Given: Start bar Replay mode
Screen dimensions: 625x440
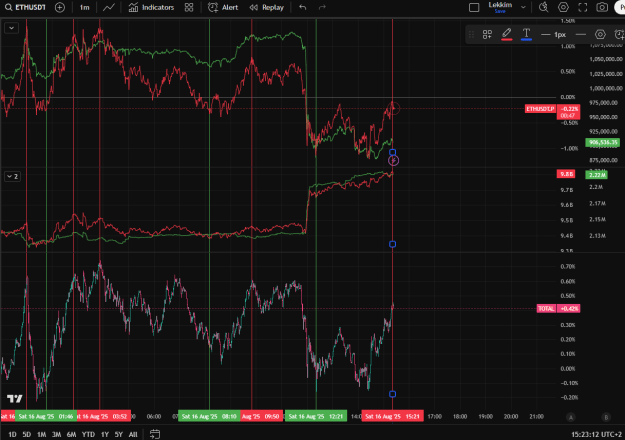Looking at the screenshot, I should point(267,7).
